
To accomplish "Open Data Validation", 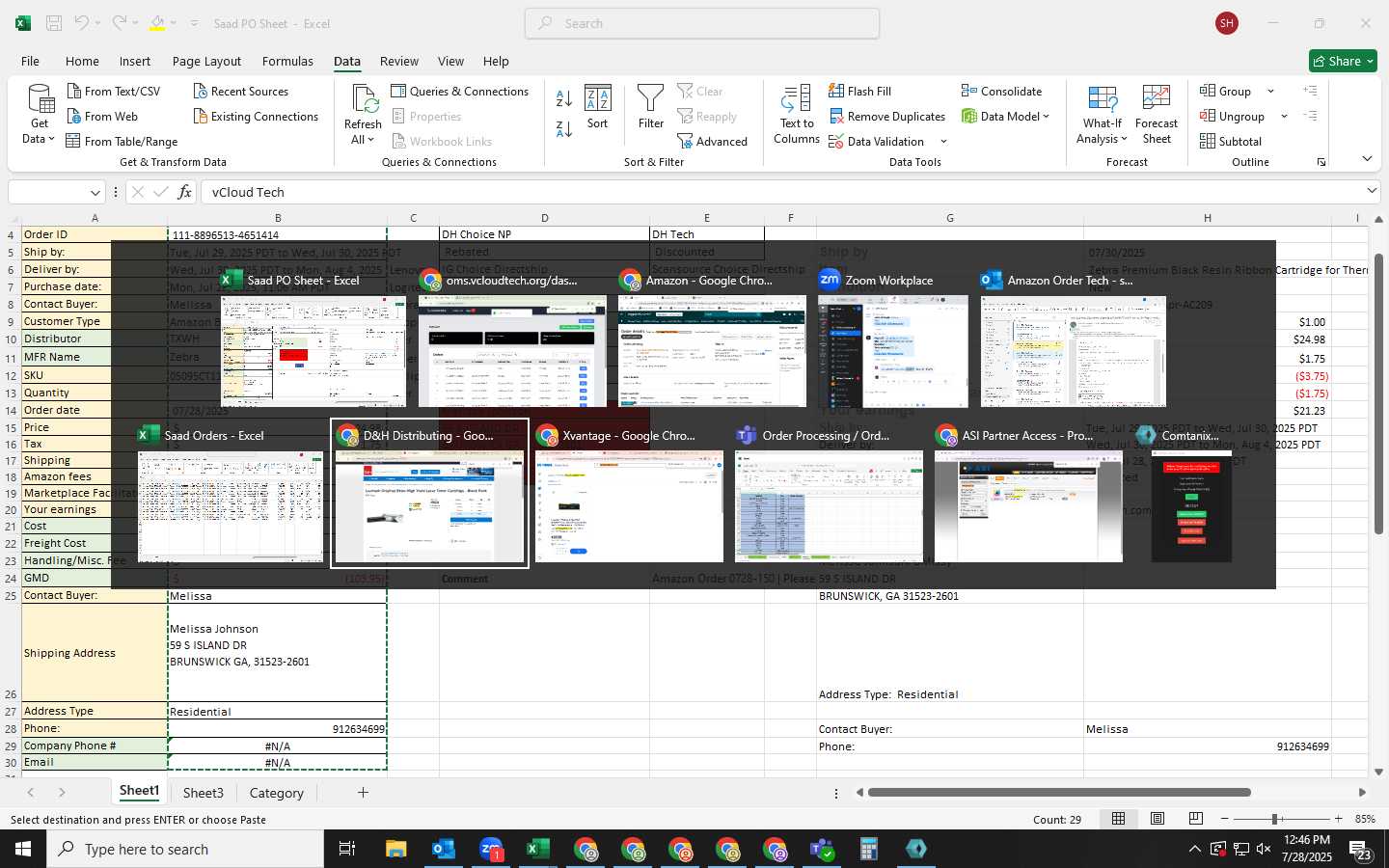I will click(876, 141).
